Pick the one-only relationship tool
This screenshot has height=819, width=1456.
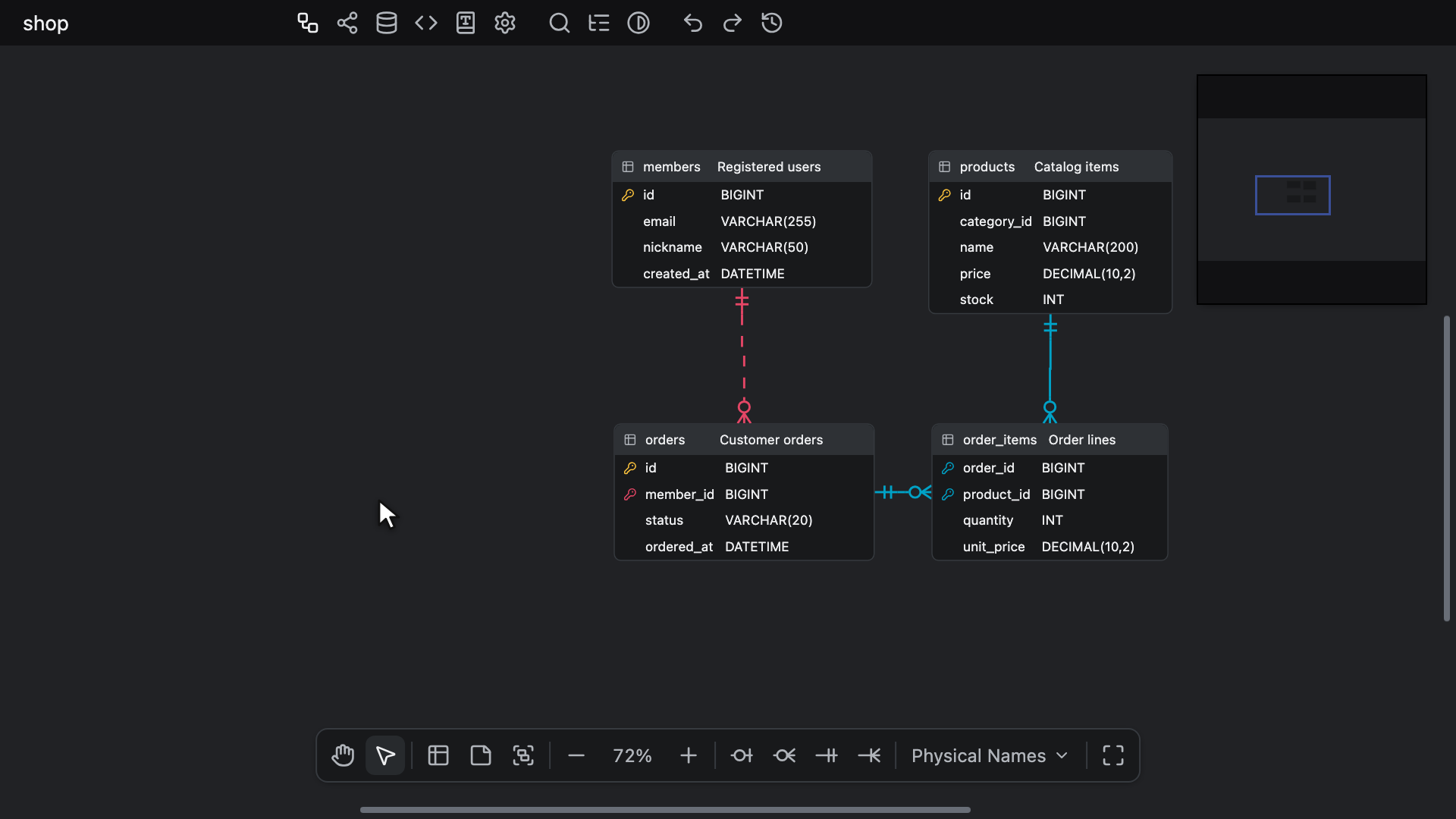coord(827,755)
